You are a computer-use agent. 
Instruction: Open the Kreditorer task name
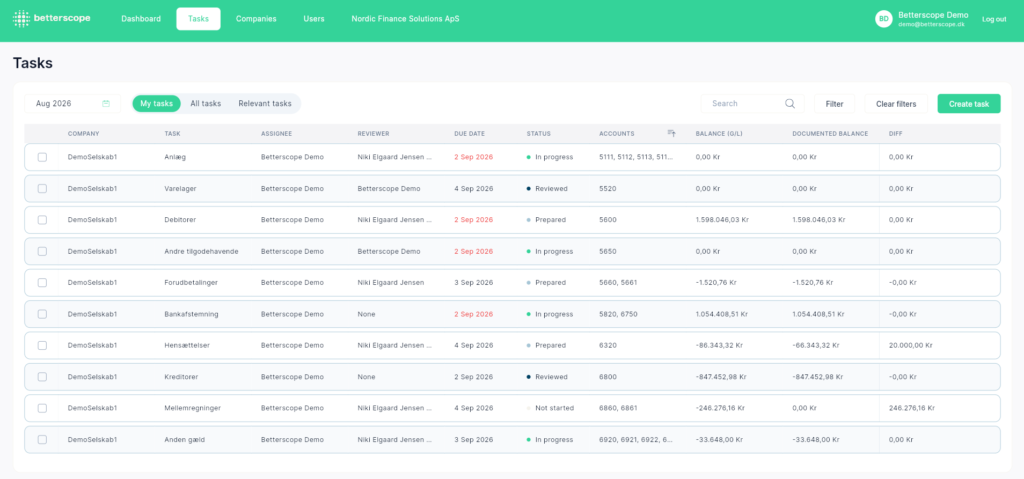181,376
